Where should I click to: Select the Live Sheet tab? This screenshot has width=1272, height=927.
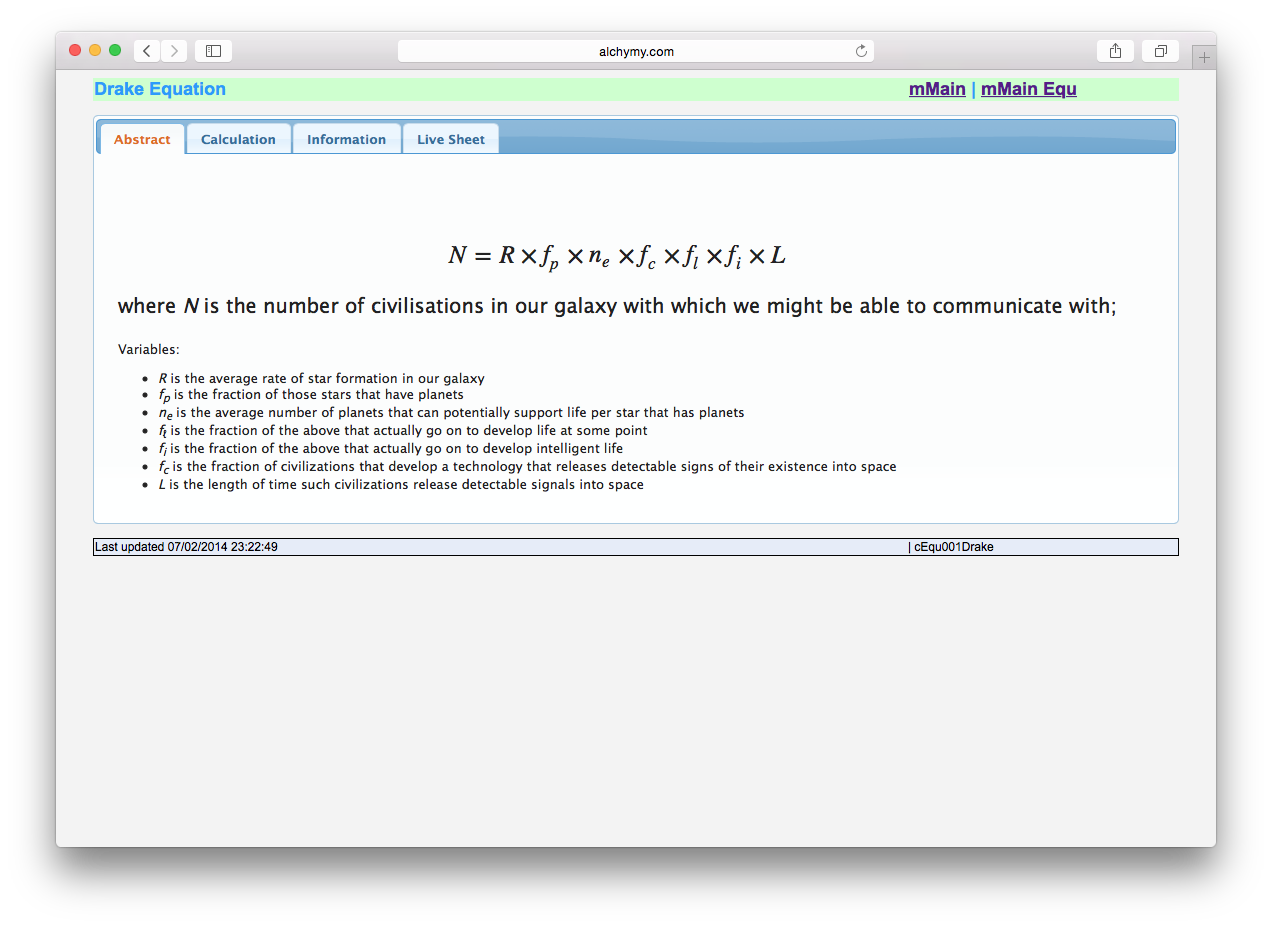click(x=450, y=138)
